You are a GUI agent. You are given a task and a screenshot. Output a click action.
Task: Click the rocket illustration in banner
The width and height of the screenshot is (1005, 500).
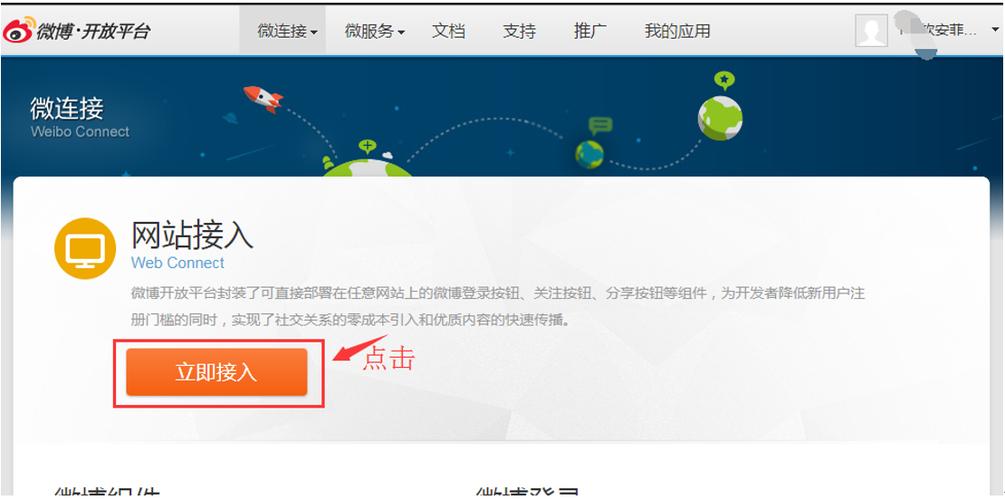point(263,99)
